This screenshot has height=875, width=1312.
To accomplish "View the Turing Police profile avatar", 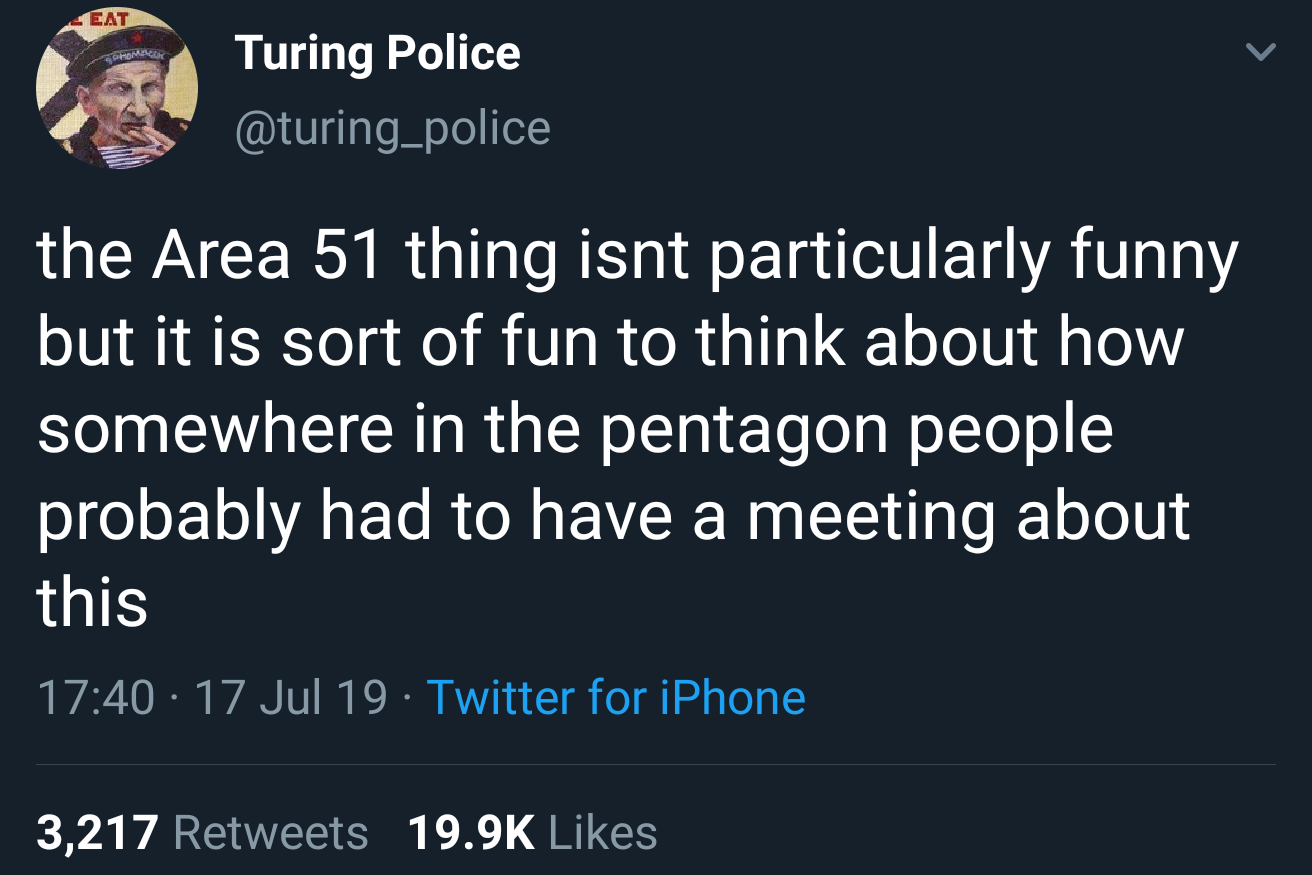I will [x=117, y=87].
